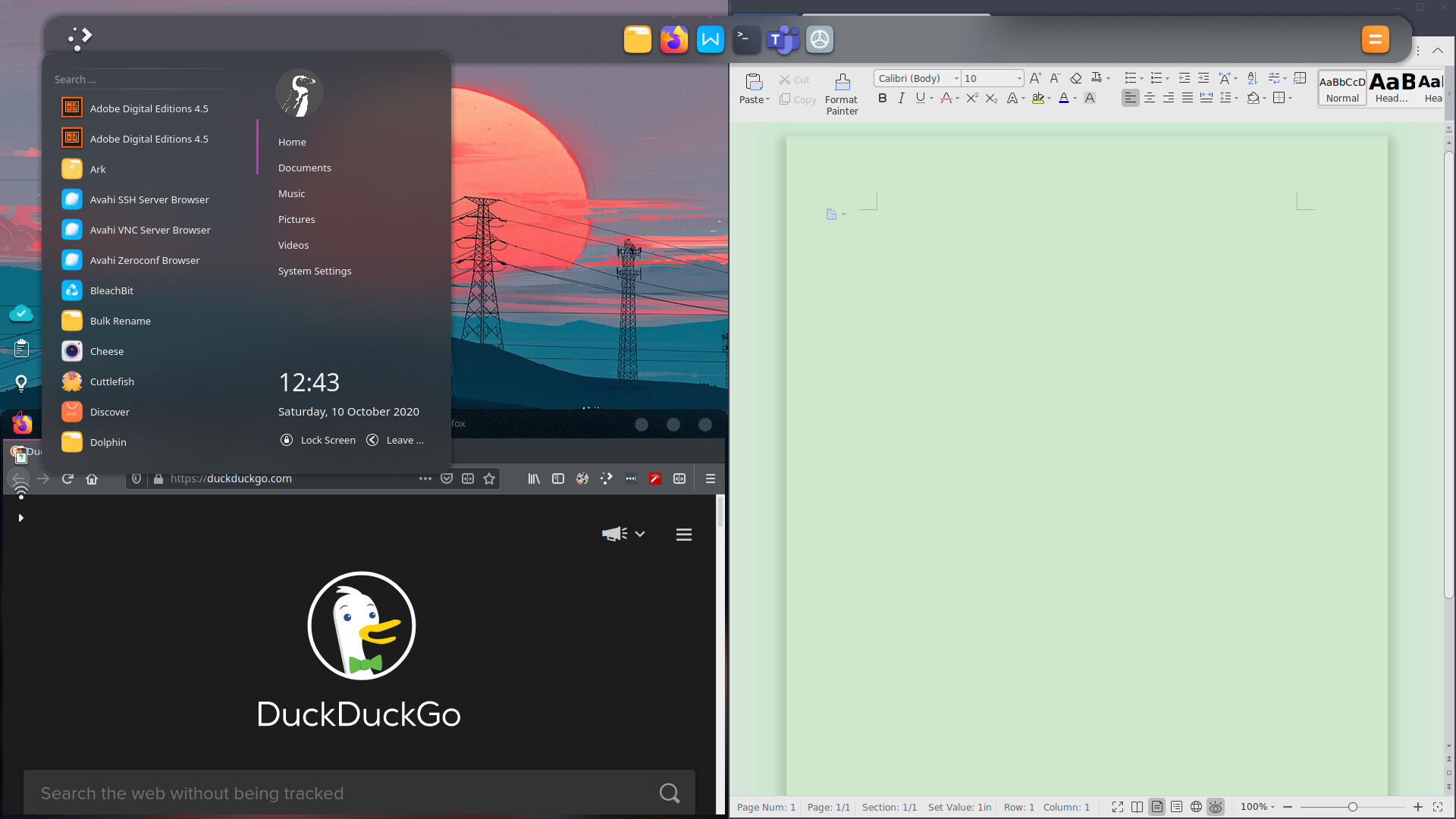
Task: Open the terminal from the top dock
Action: click(x=746, y=39)
